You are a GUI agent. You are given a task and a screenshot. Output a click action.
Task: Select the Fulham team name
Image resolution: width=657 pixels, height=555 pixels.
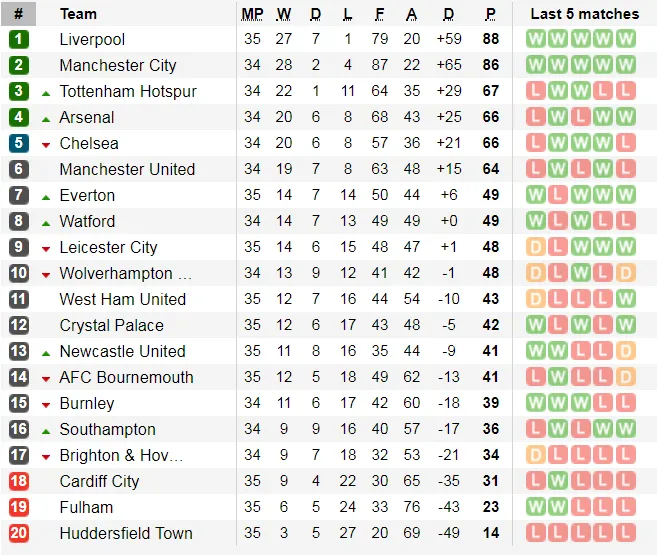click(86, 507)
